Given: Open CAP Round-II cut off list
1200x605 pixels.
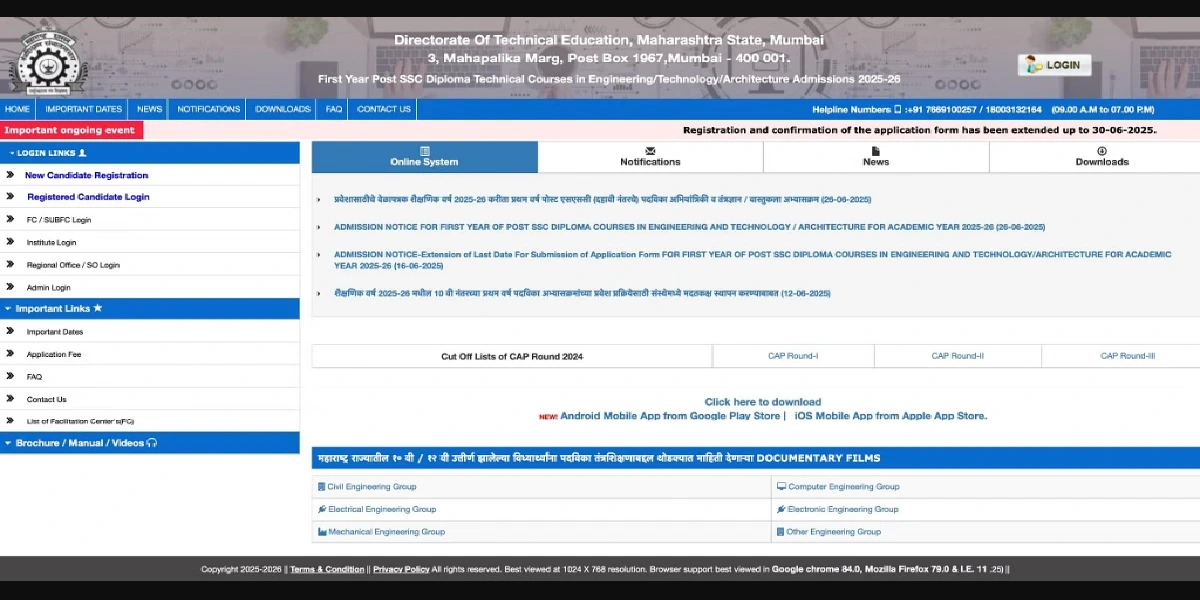Looking at the screenshot, I should click(958, 356).
